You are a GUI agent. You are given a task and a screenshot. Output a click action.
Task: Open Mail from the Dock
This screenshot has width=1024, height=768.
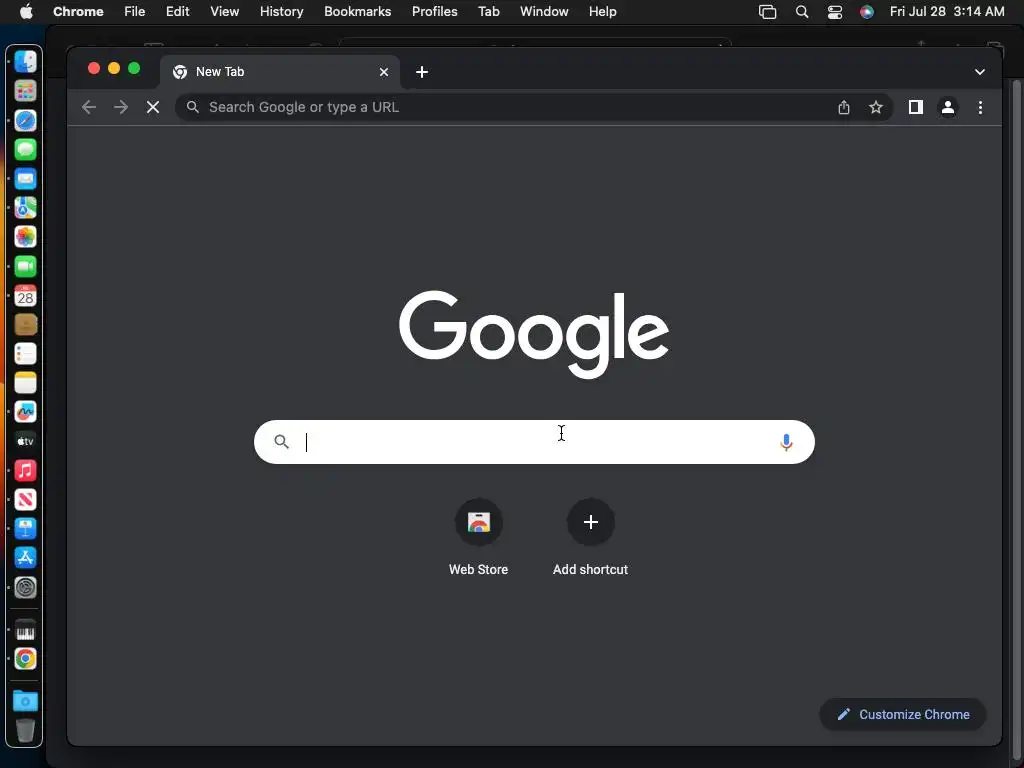point(25,178)
